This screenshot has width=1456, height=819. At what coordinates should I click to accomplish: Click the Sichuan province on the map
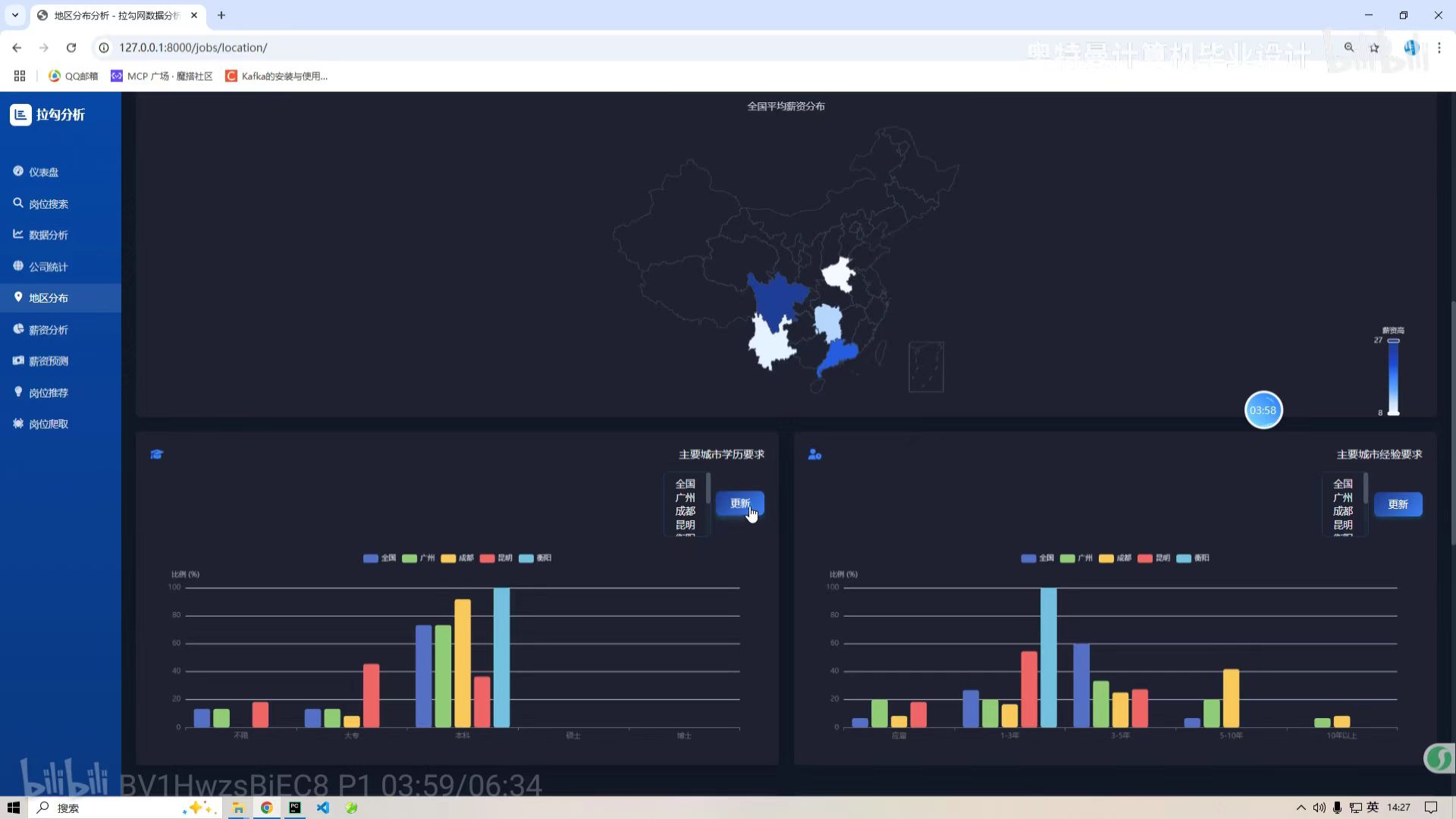tap(776, 296)
